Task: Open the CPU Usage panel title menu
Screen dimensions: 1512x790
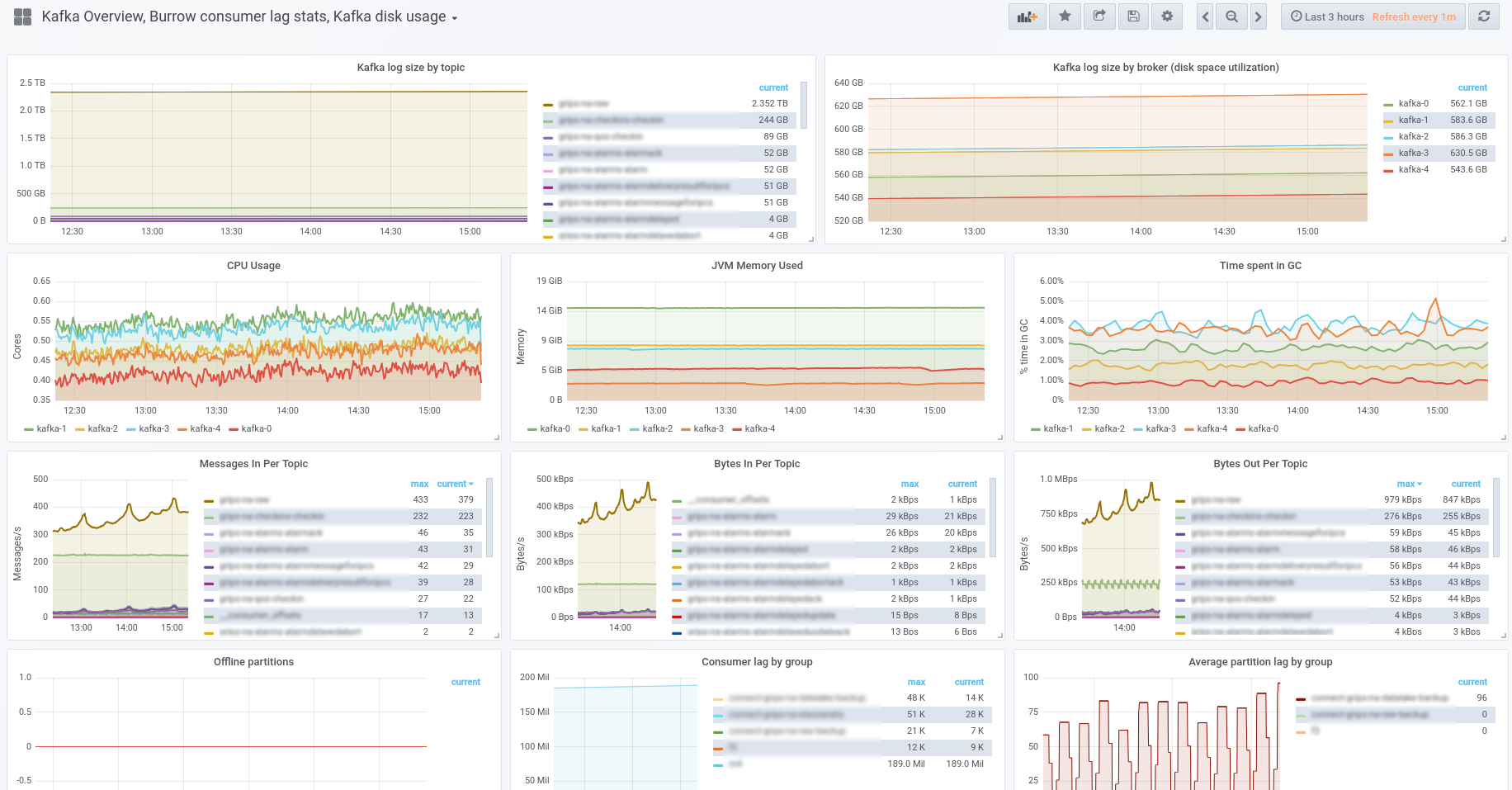Action: click(x=253, y=266)
